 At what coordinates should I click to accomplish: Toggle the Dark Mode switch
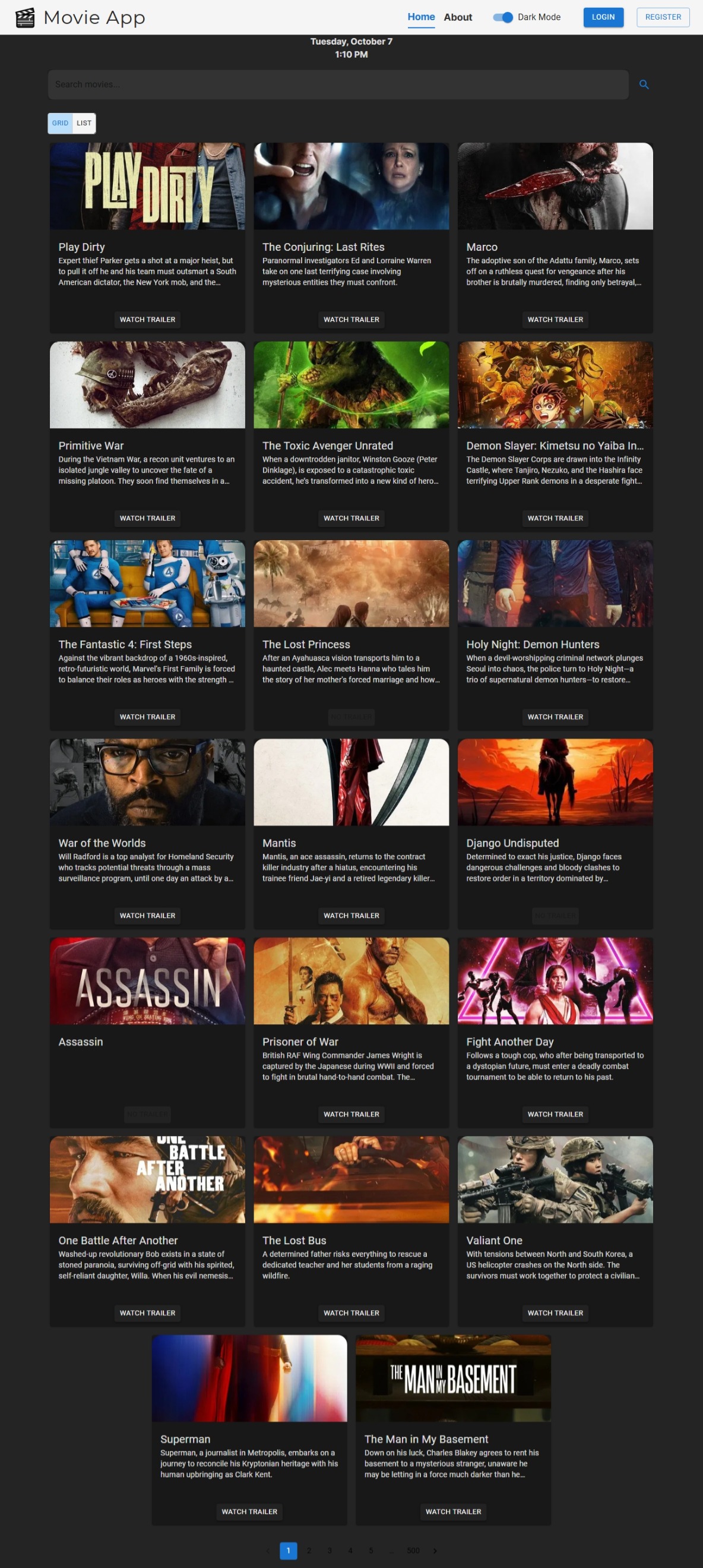pos(503,18)
